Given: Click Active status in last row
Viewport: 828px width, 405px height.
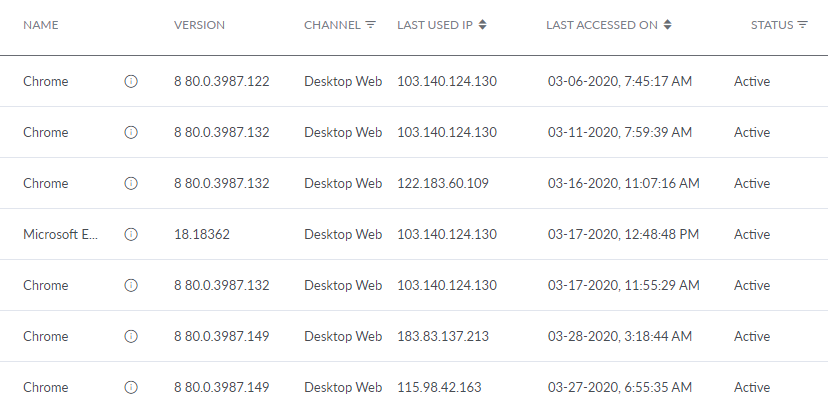Looking at the screenshot, I should (x=752, y=387).
